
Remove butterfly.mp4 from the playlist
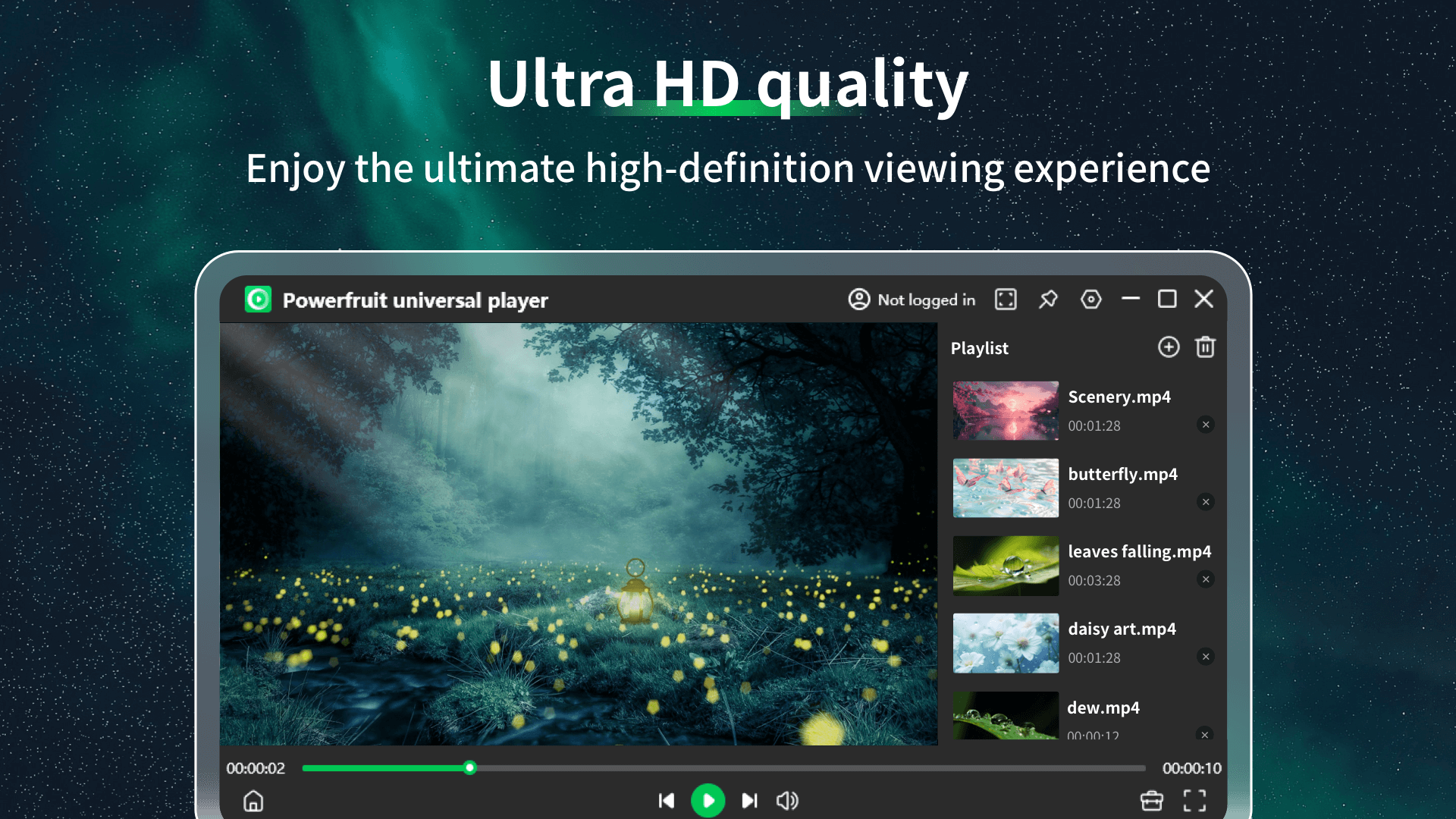1206,502
